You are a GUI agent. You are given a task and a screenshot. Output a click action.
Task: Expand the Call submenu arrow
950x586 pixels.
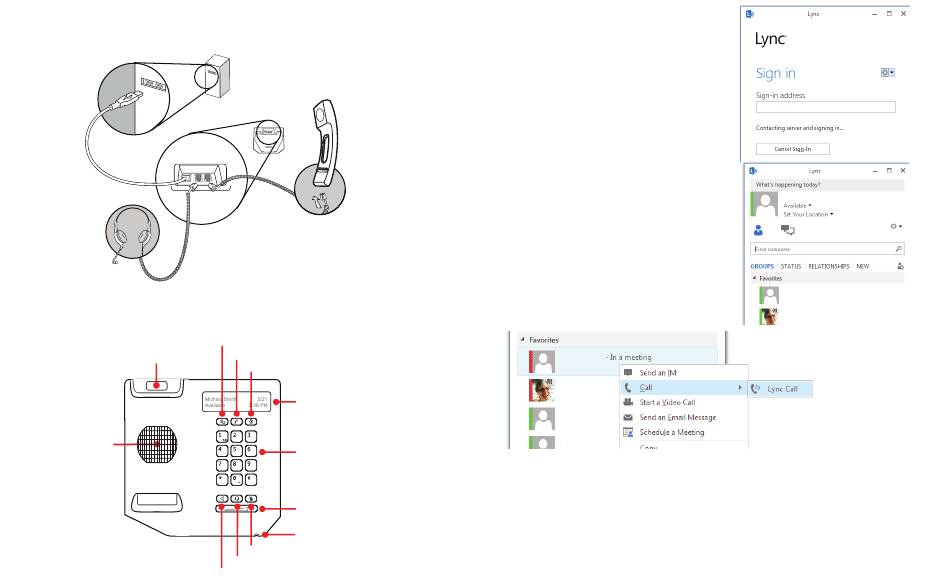[740, 388]
